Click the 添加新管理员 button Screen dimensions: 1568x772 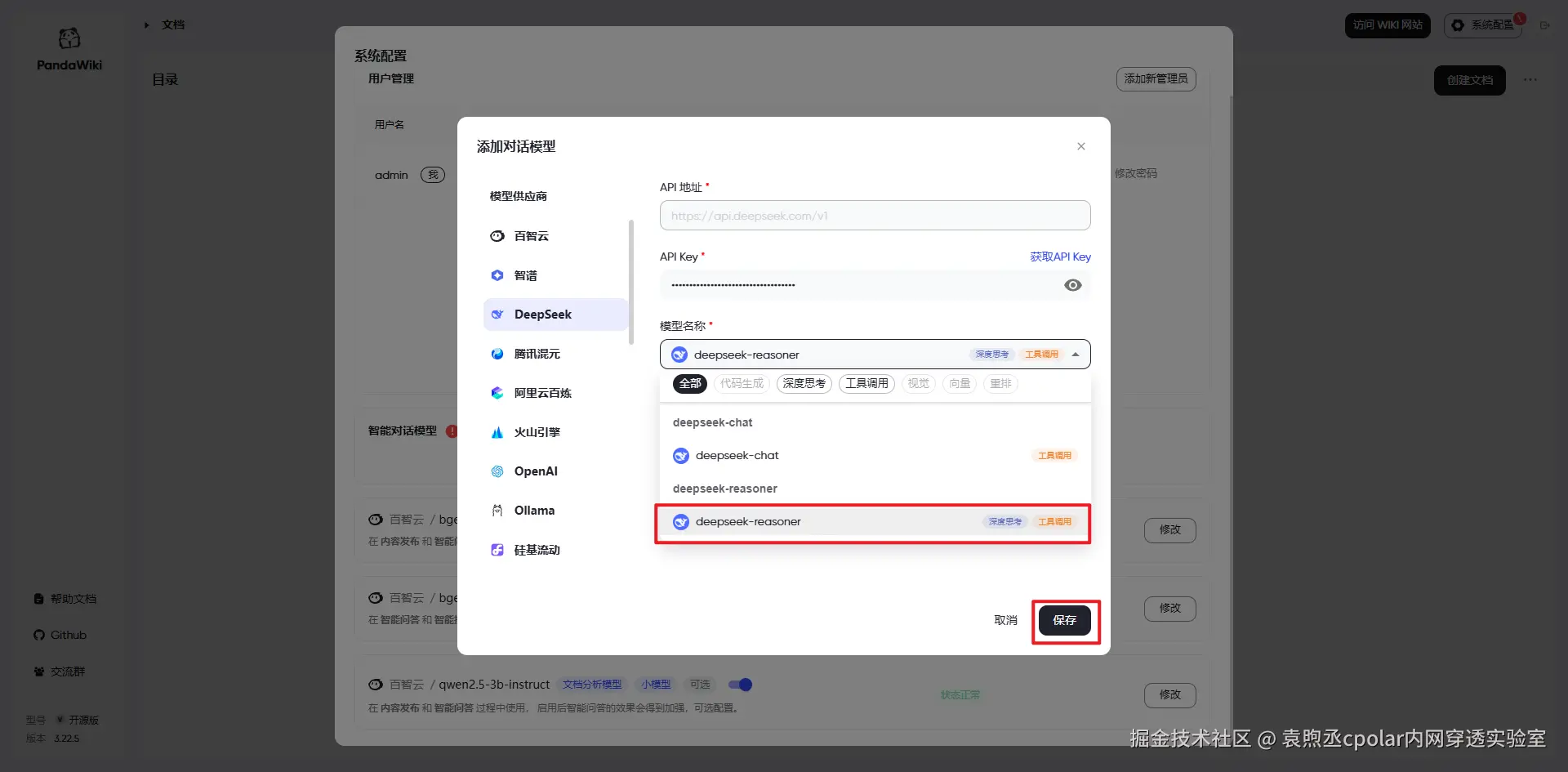coord(1156,79)
